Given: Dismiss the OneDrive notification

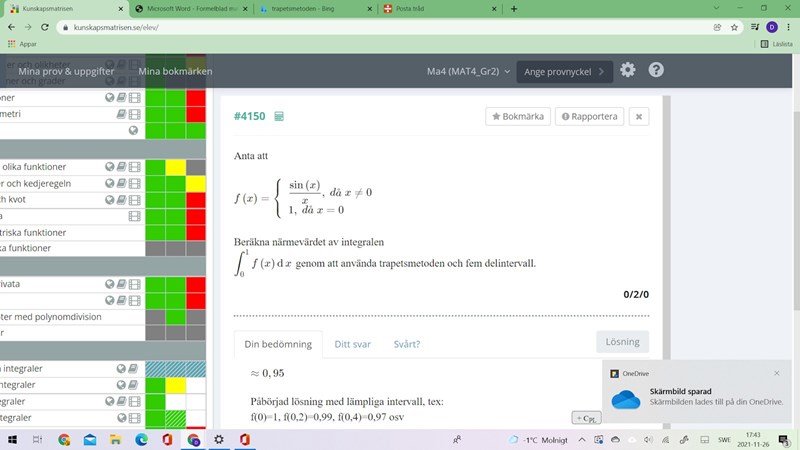Looking at the screenshot, I should point(776,373).
